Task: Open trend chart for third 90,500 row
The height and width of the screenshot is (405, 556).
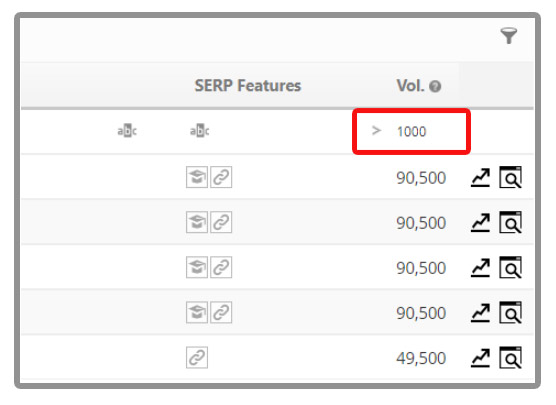Action: pyautogui.click(x=480, y=268)
